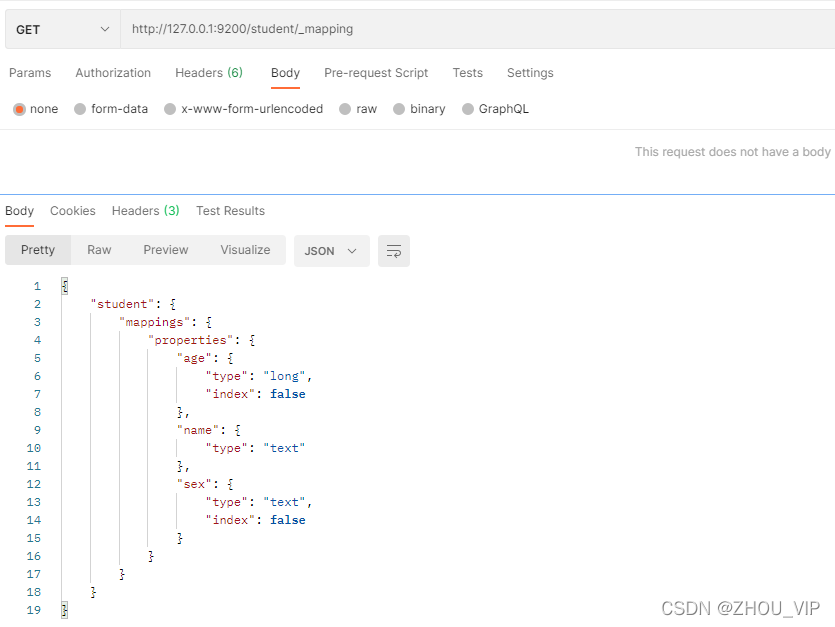The height and width of the screenshot is (627, 835).
Task: Open the GET method dropdown
Action: [63, 29]
